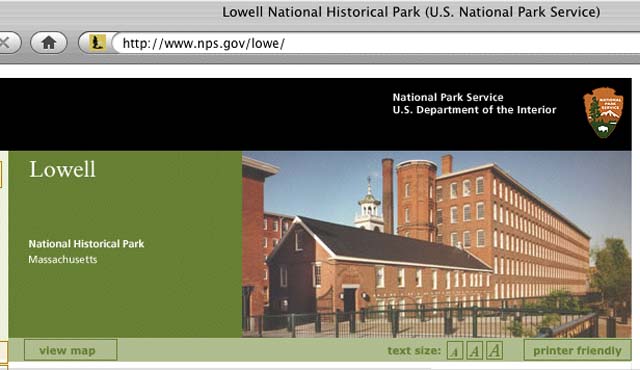
Task: Click the browser window title bar text
Action: [x=411, y=12]
